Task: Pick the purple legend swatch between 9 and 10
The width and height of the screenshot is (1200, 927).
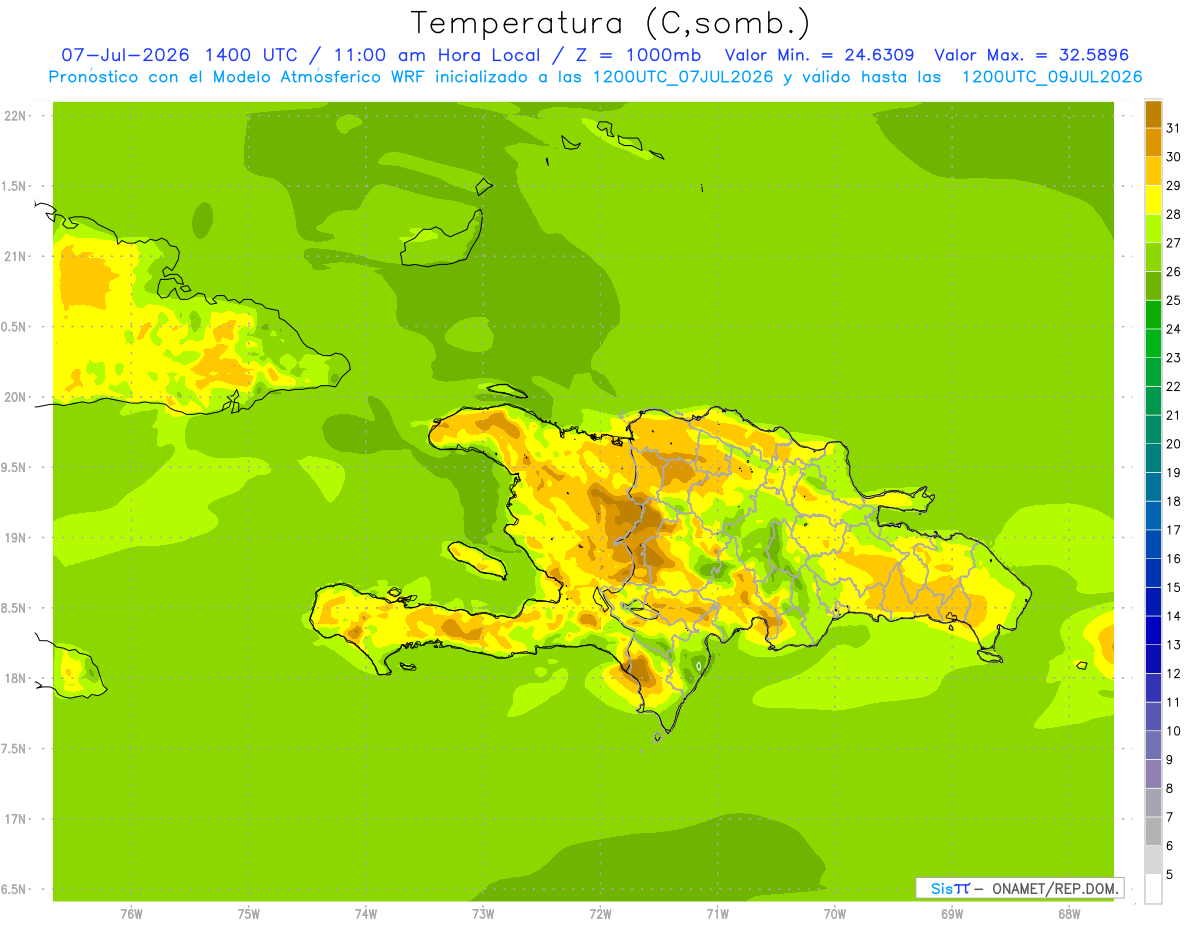Action: 1153,746
